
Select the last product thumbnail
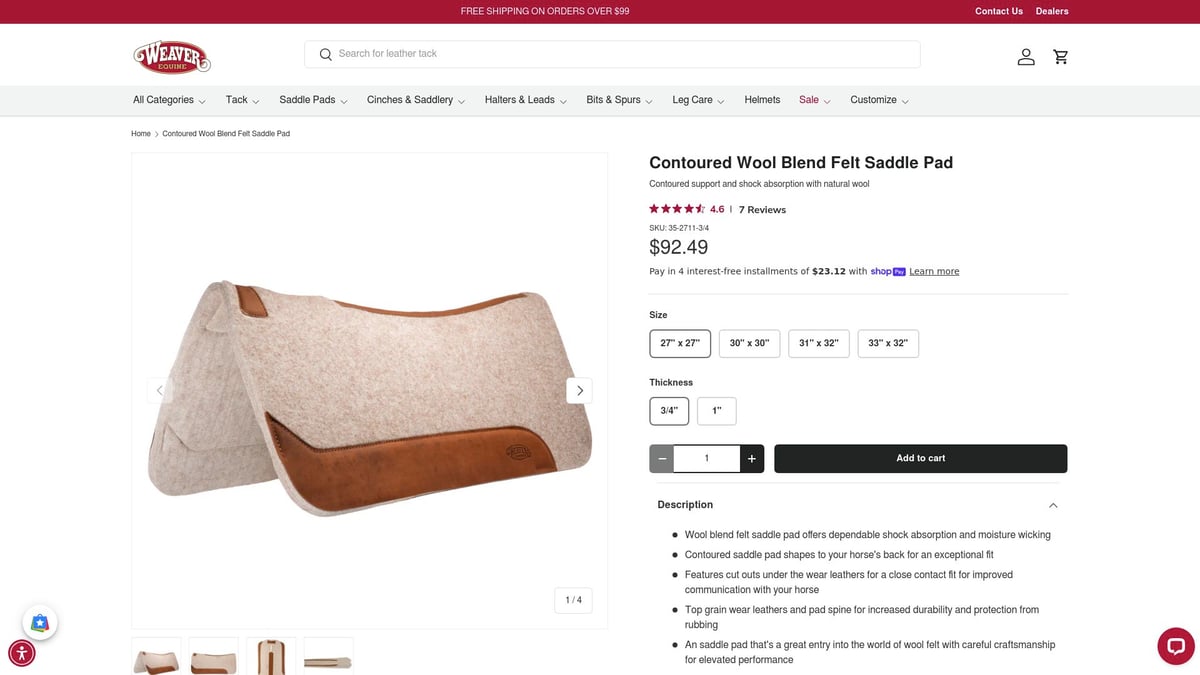pyautogui.click(x=328, y=656)
